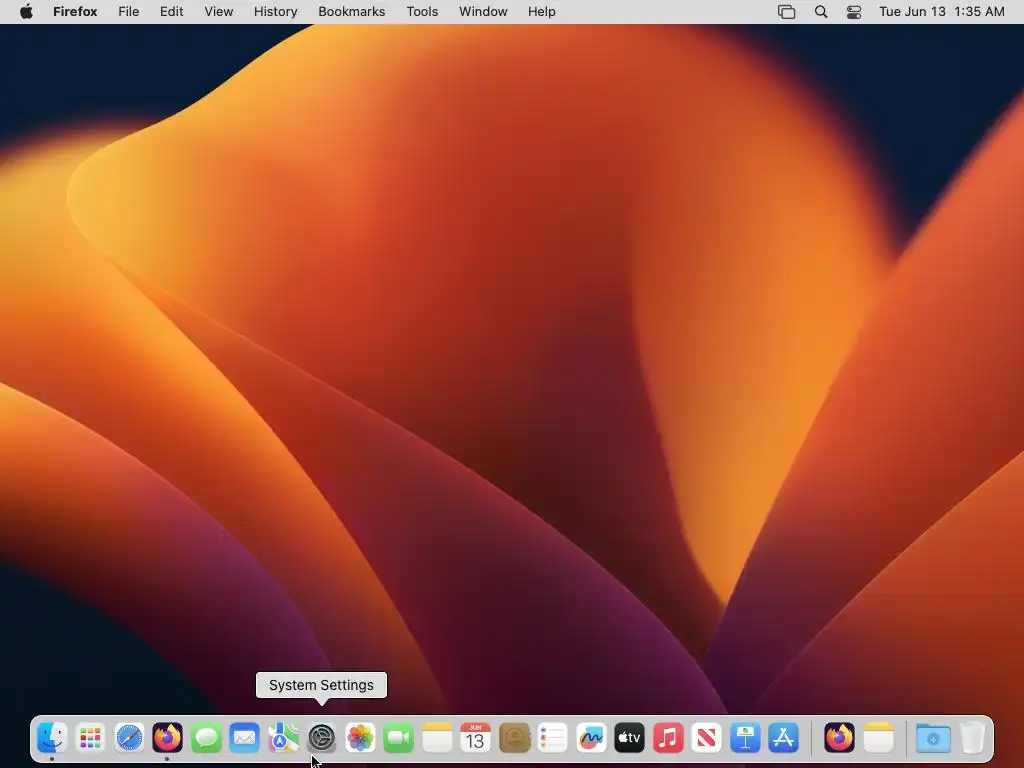Open Freeform from the Dock
This screenshot has width=1024, height=768.
[x=591, y=738]
